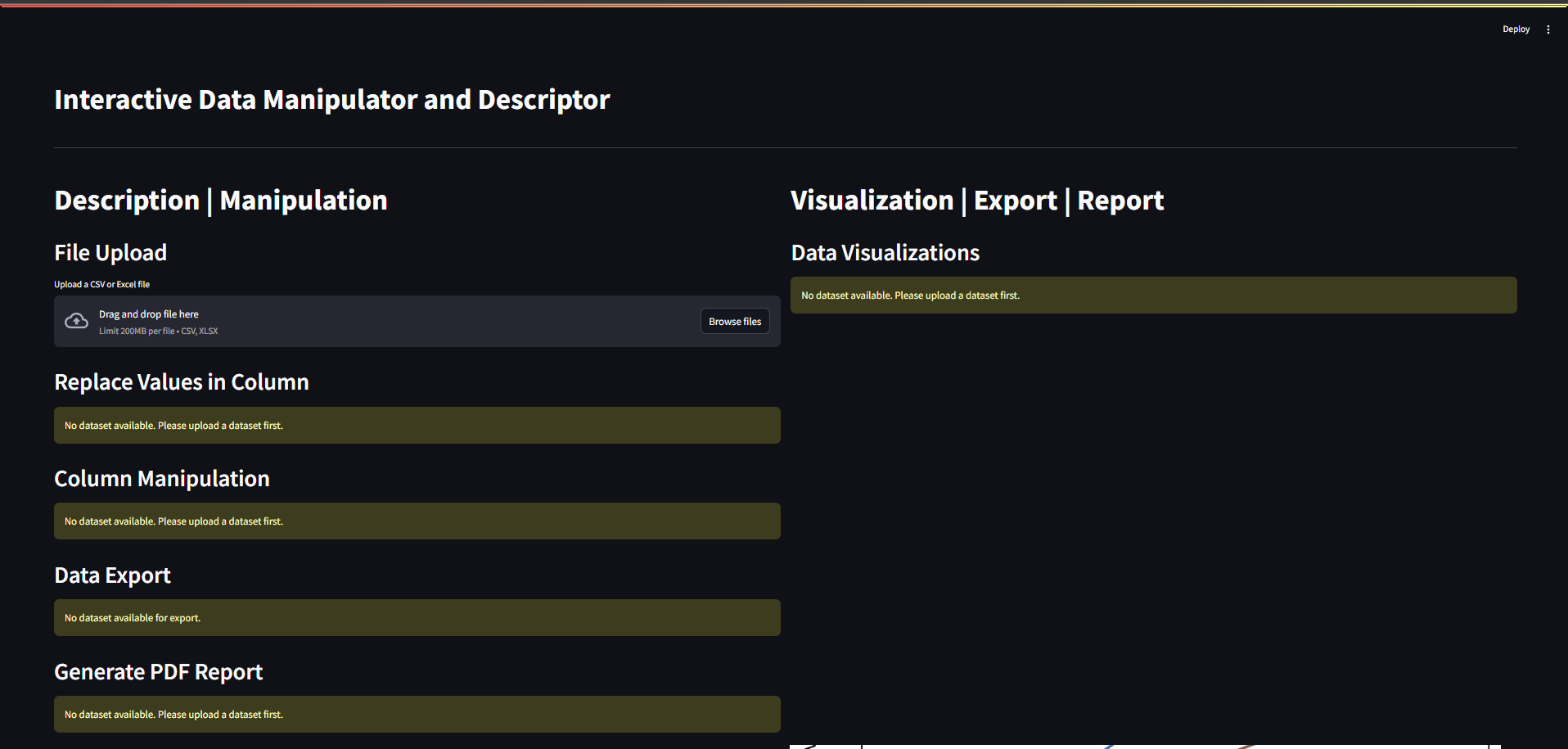Click the File Upload heading
Image resolution: width=1568 pixels, height=749 pixels.
coord(110,253)
